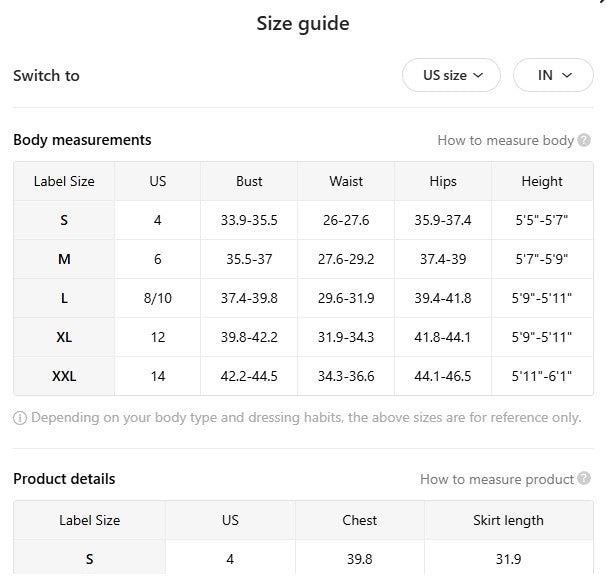
Task: Click the help icon beside How to measure product
Action: point(584,480)
